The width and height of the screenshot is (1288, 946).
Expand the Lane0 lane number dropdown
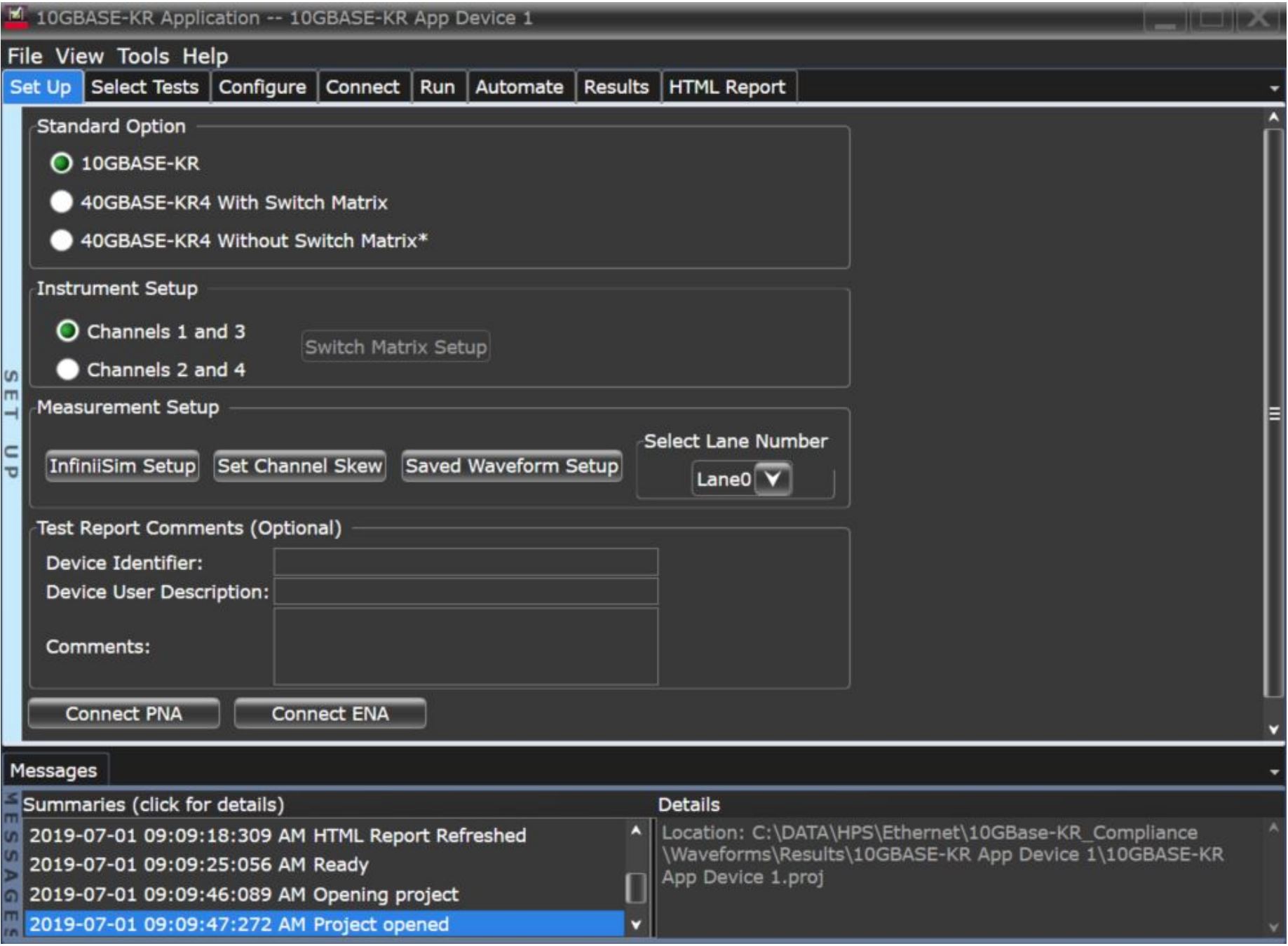[x=773, y=479]
